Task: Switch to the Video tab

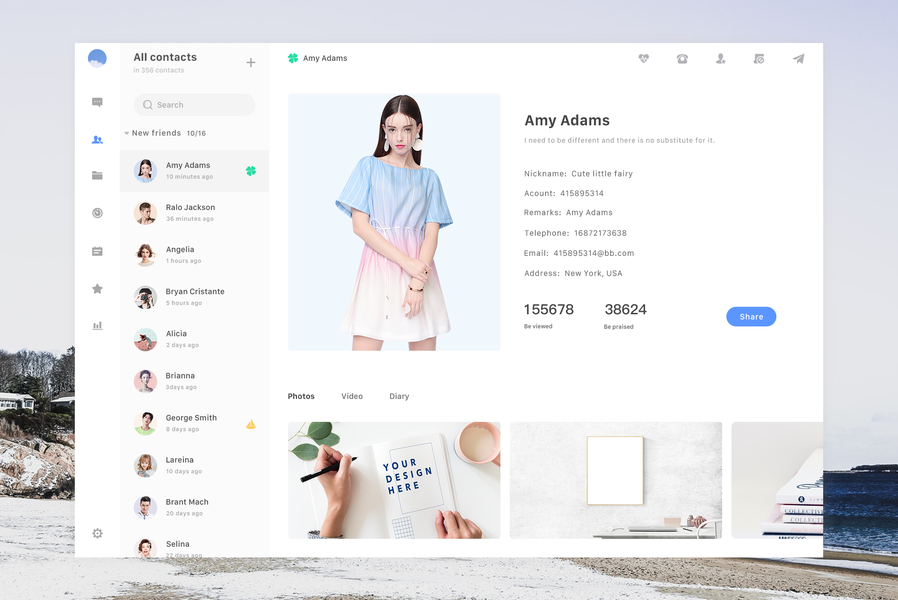Action: tap(352, 396)
